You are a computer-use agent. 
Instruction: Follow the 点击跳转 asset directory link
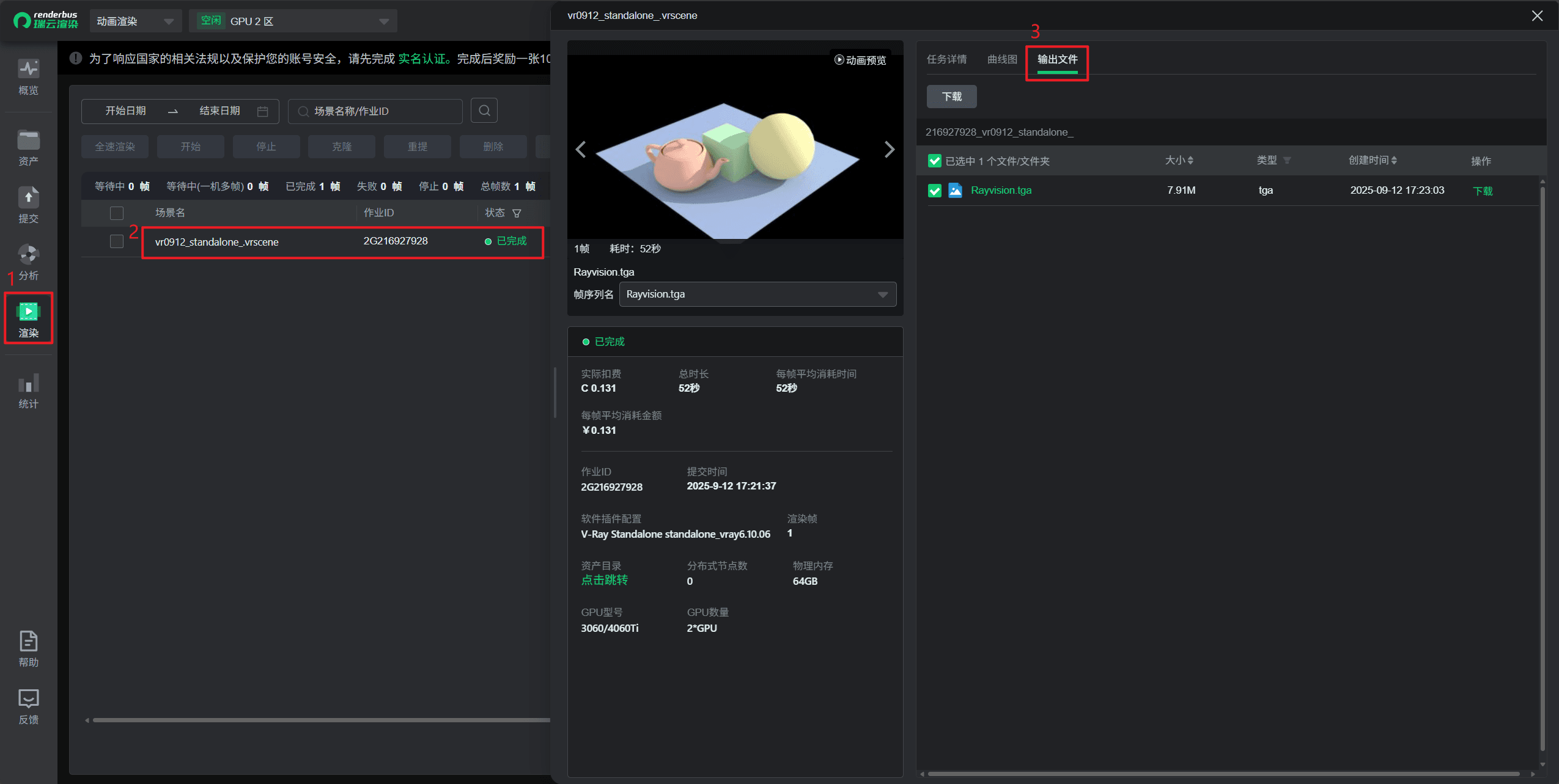pyautogui.click(x=604, y=580)
